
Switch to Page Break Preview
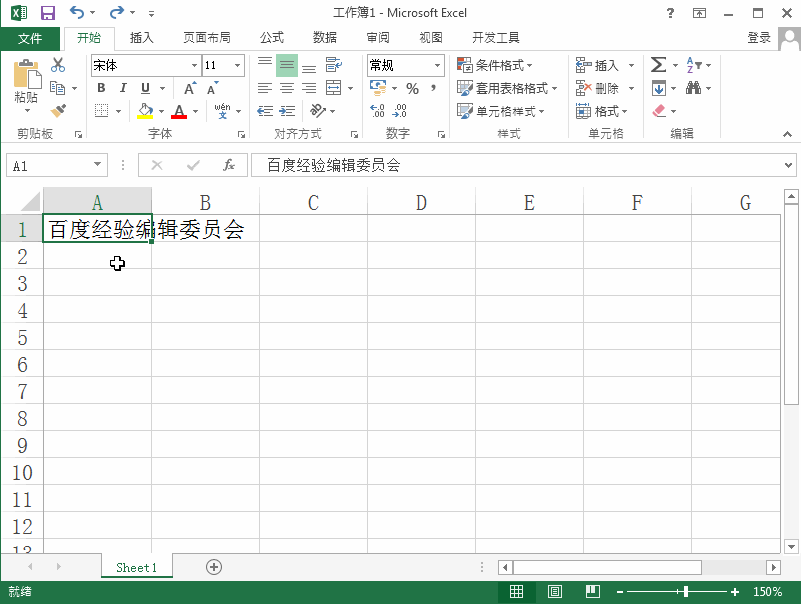pos(593,592)
